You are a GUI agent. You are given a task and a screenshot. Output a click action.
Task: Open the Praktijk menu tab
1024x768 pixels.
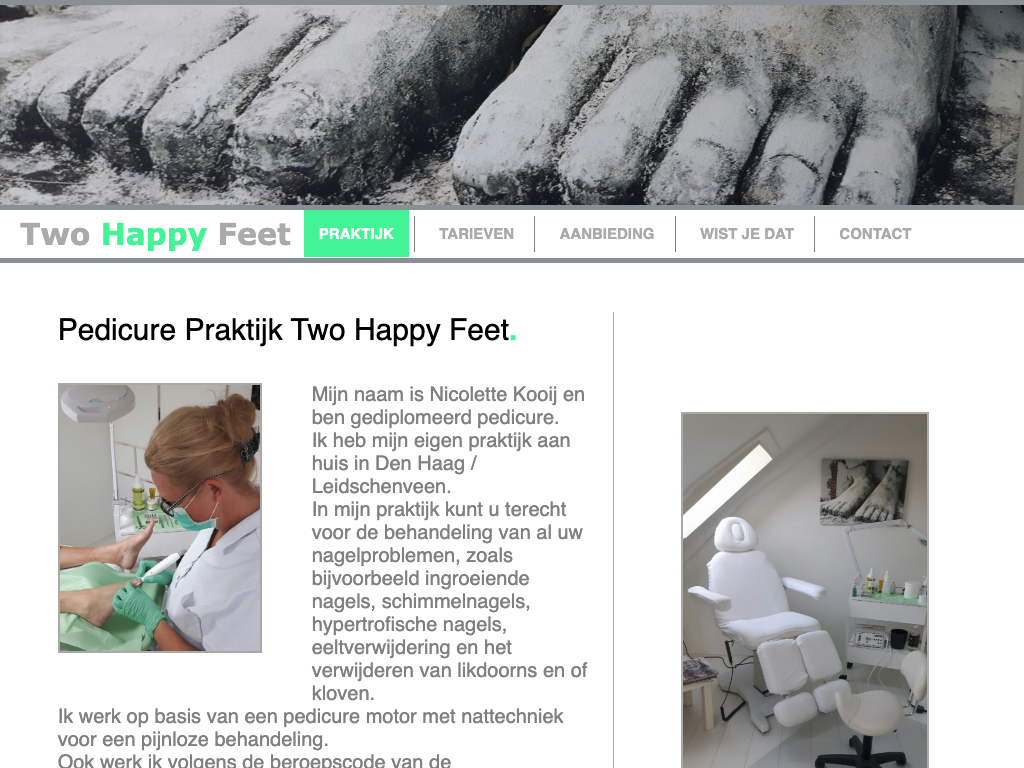pyautogui.click(x=356, y=234)
